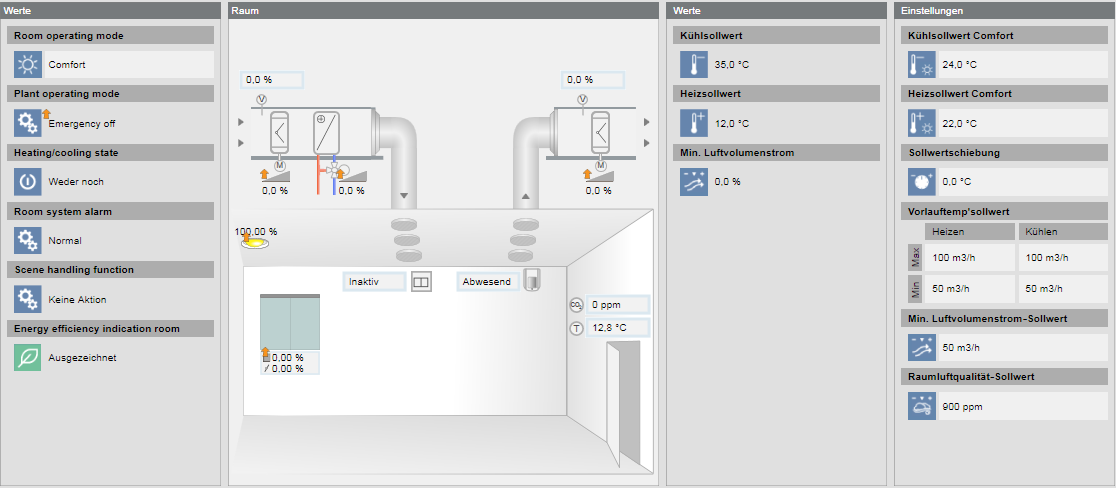Click the window contact icon next to Inaktiv
The height and width of the screenshot is (488, 1116).
[421, 282]
